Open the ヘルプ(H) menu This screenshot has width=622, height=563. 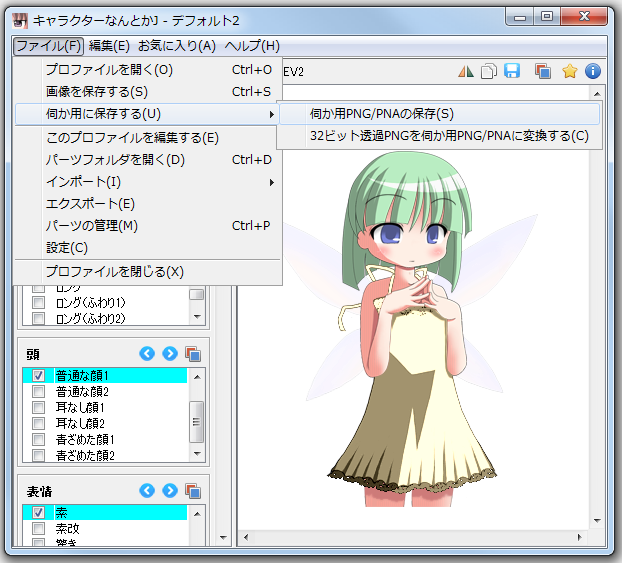252,46
